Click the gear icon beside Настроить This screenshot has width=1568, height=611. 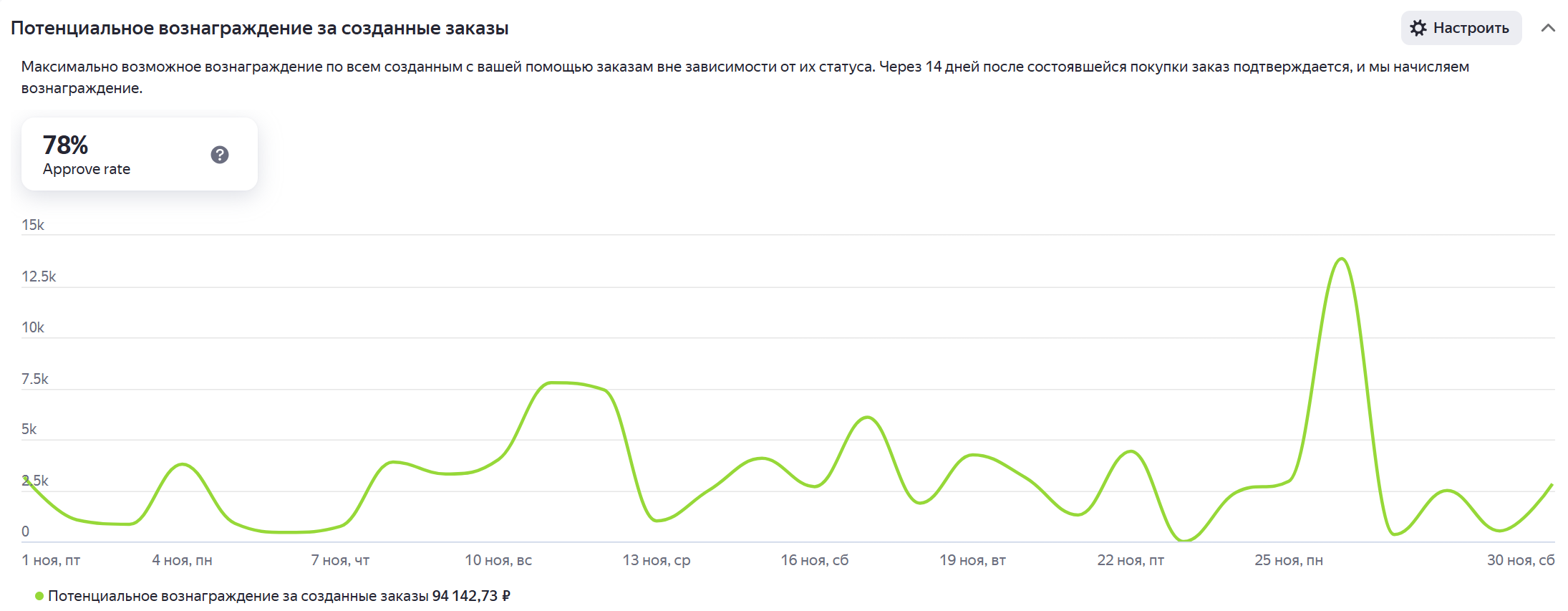point(1418,28)
